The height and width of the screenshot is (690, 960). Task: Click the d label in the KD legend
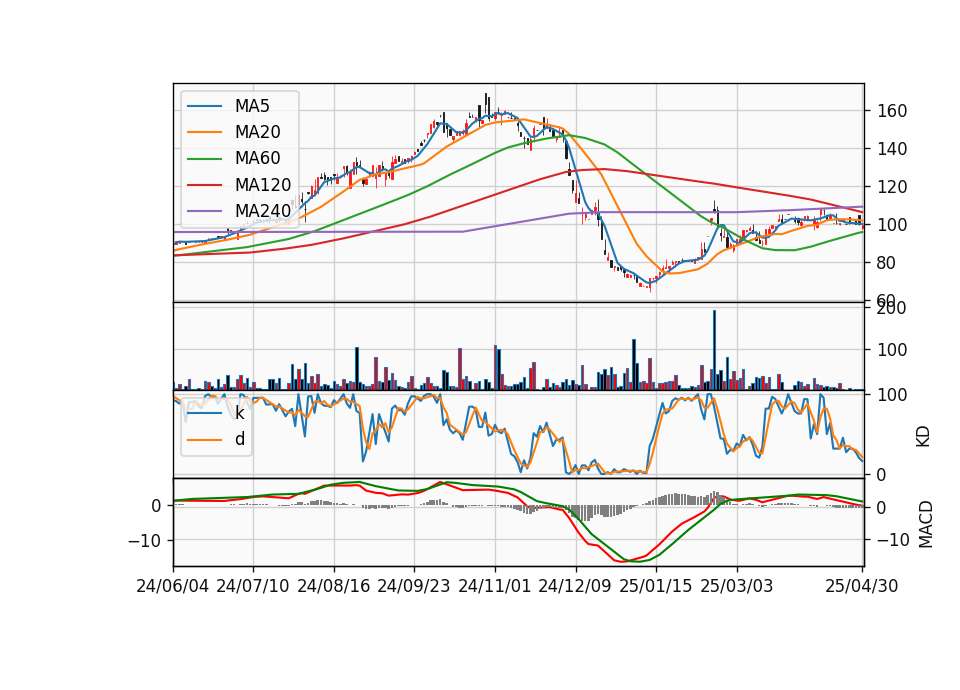tap(239, 439)
